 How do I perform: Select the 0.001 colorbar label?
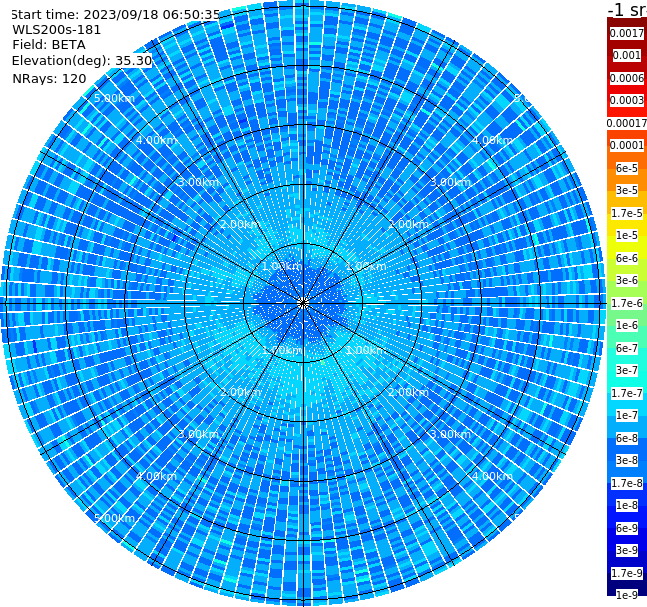(x=627, y=55)
